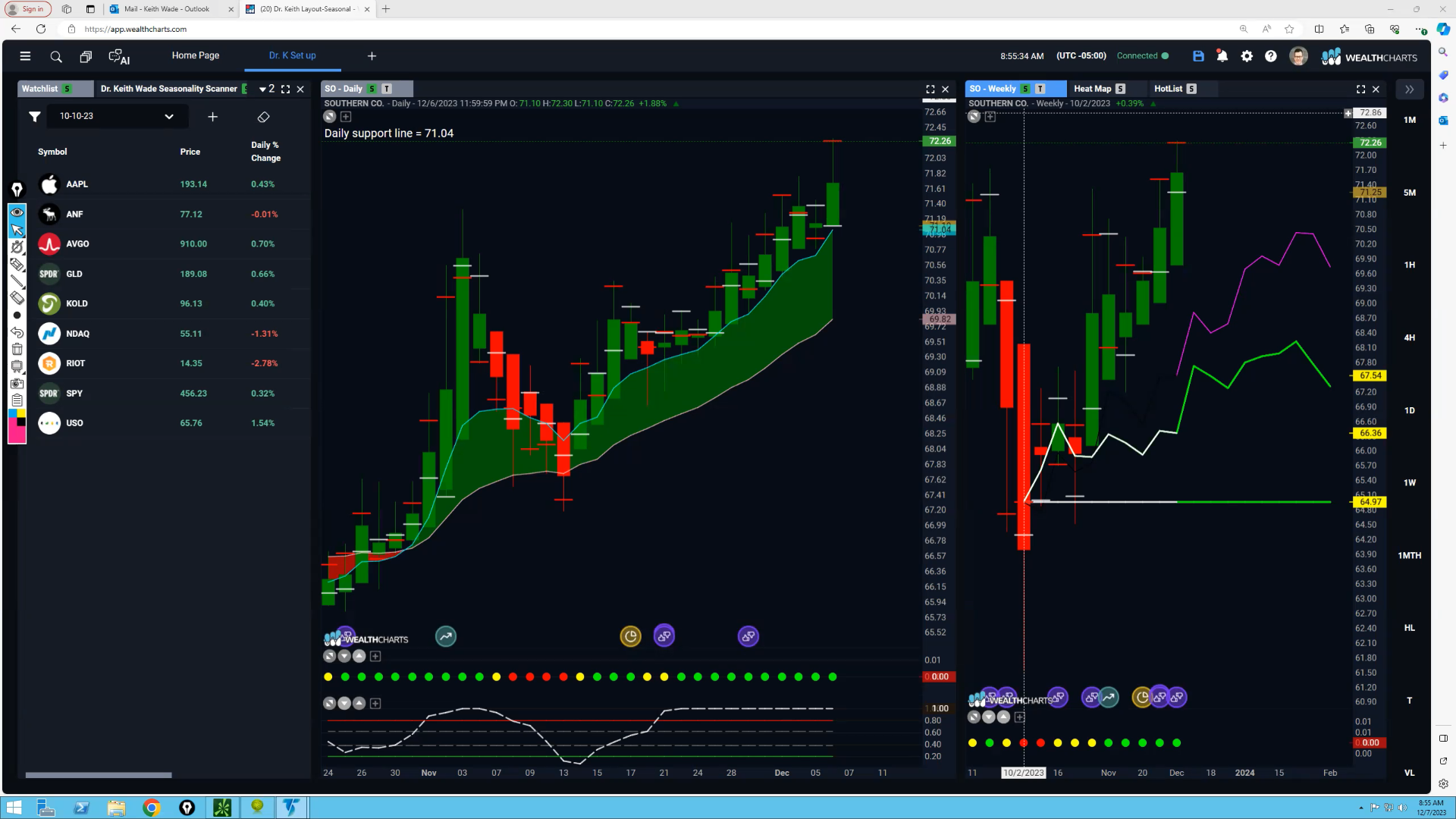Viewport: 1456px width, 819px height.
Task: Click the watchlist horizontal scrollbar
Action: pos(99,775)
